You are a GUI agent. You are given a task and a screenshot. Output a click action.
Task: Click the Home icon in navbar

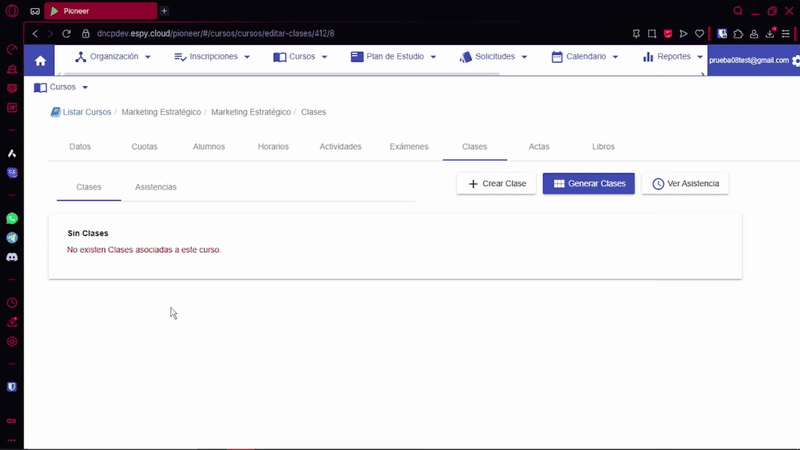tap(40, 61)
